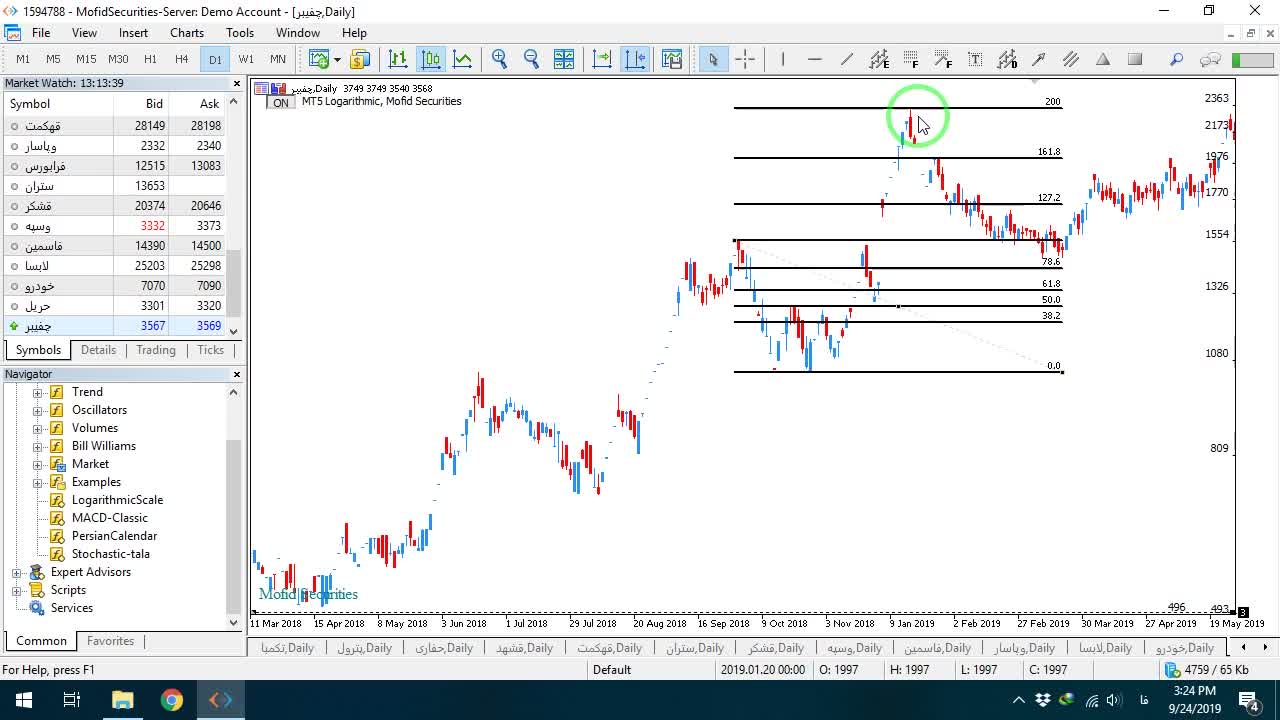Open the toolbar search magnifier
Viewport: 1280px width, 720px height.
click(x=1177, y=59)
